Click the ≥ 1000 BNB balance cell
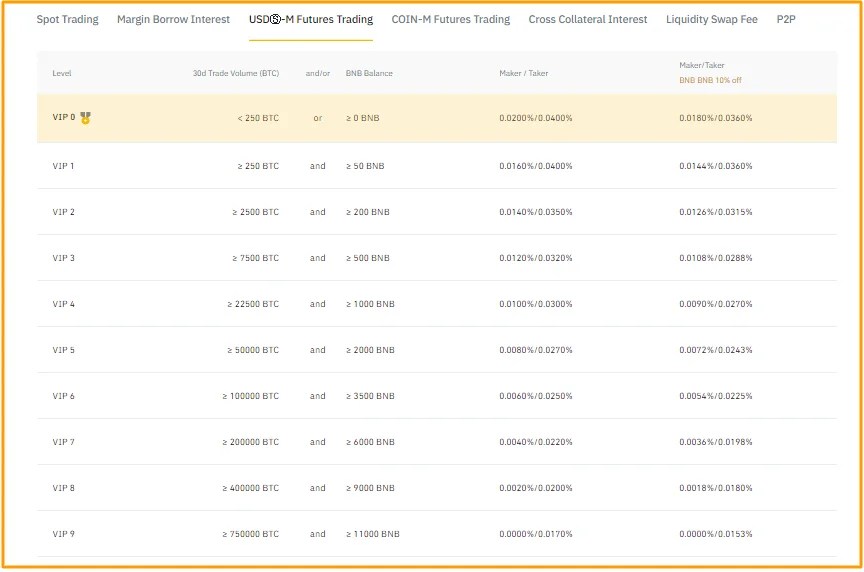This screenshot has width=864, height=572. click(x=370, y=304)
